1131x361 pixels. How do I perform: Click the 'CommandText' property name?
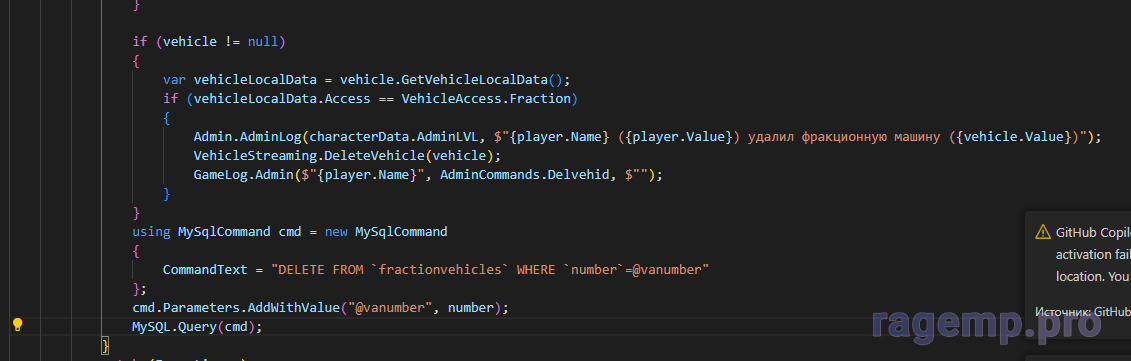(205, 270)
